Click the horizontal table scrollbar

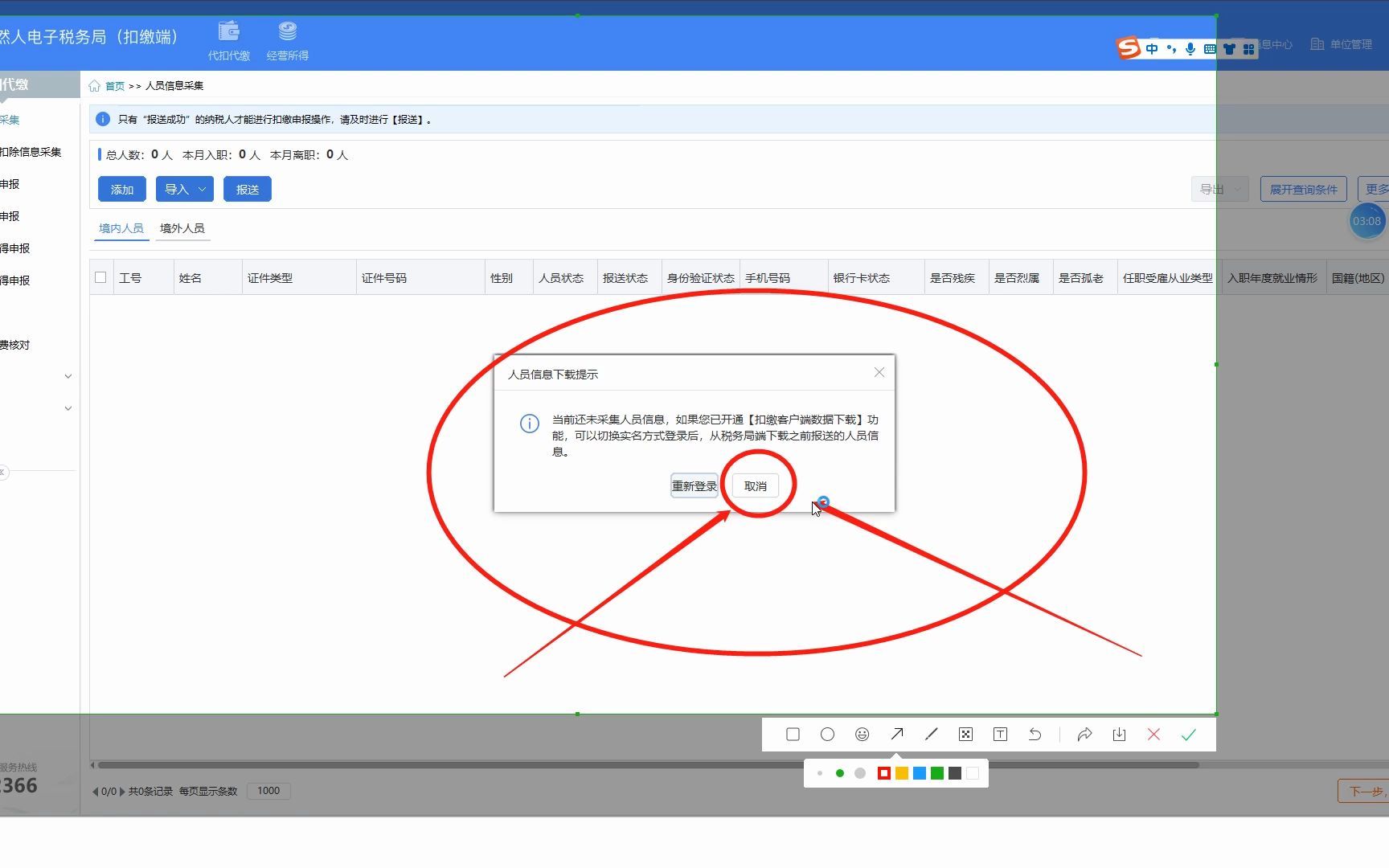point(648,765)
